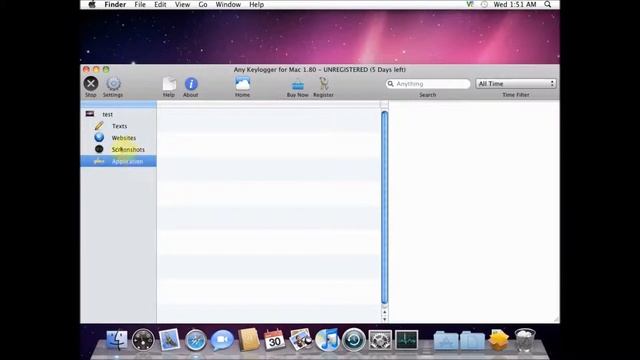
Task: Open Activity Monitor in the Dock
Action: (407, 340)
